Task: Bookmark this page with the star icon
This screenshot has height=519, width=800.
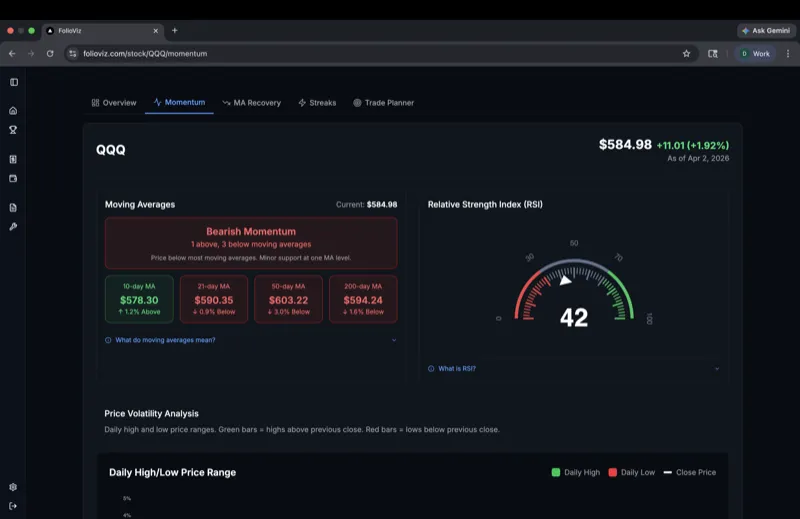Action: pyautogui.click(x=686, y=54)
